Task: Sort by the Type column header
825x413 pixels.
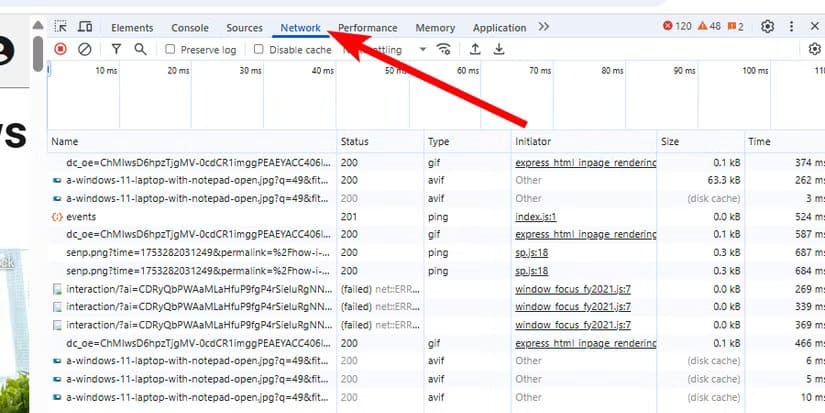Action: [x=467, y=142]
